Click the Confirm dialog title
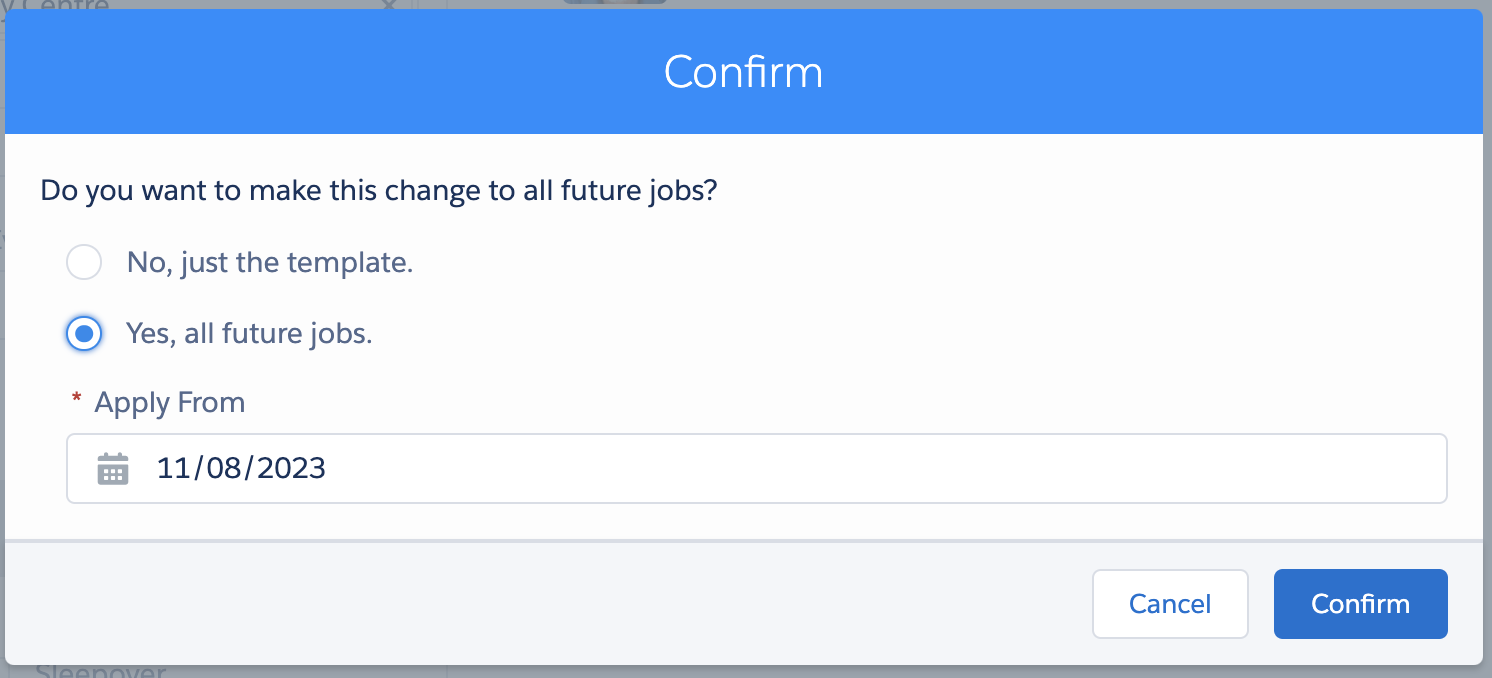This screenshot has height=678, width=1492. tap(743, 72)
